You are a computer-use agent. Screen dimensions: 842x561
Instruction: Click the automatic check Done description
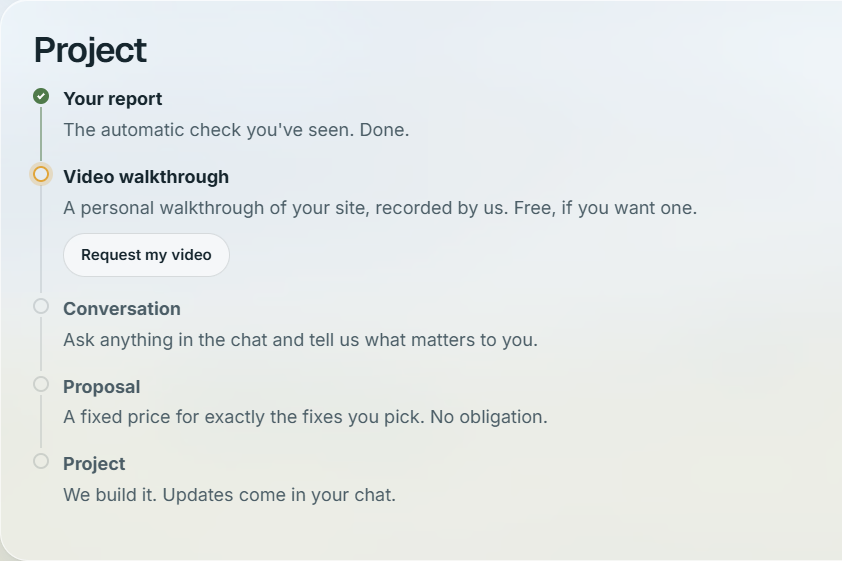(x=236, y=130)
